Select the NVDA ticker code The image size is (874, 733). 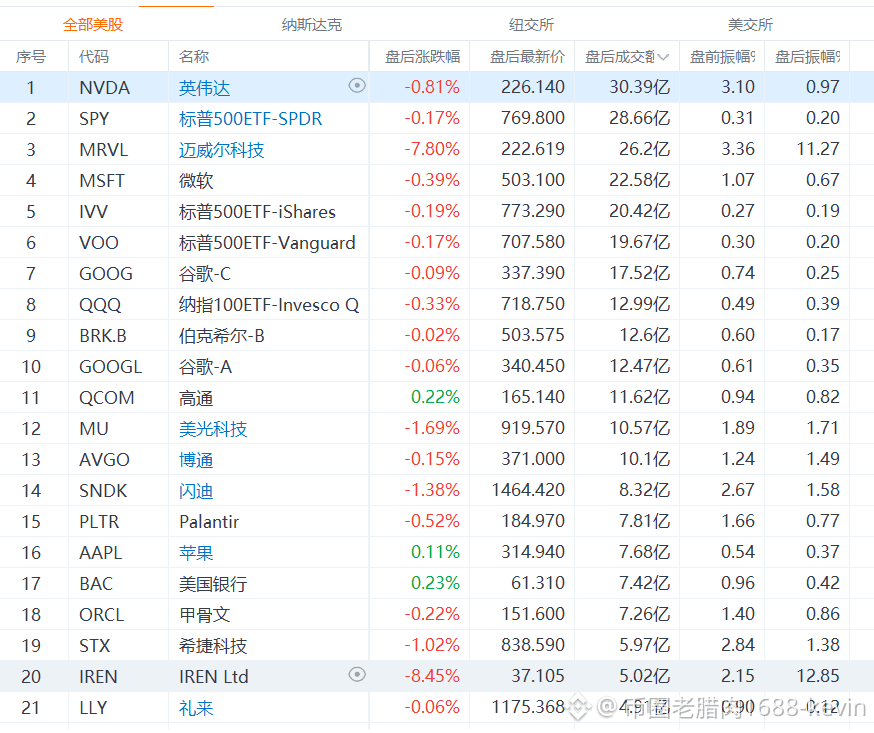point(104,88)
